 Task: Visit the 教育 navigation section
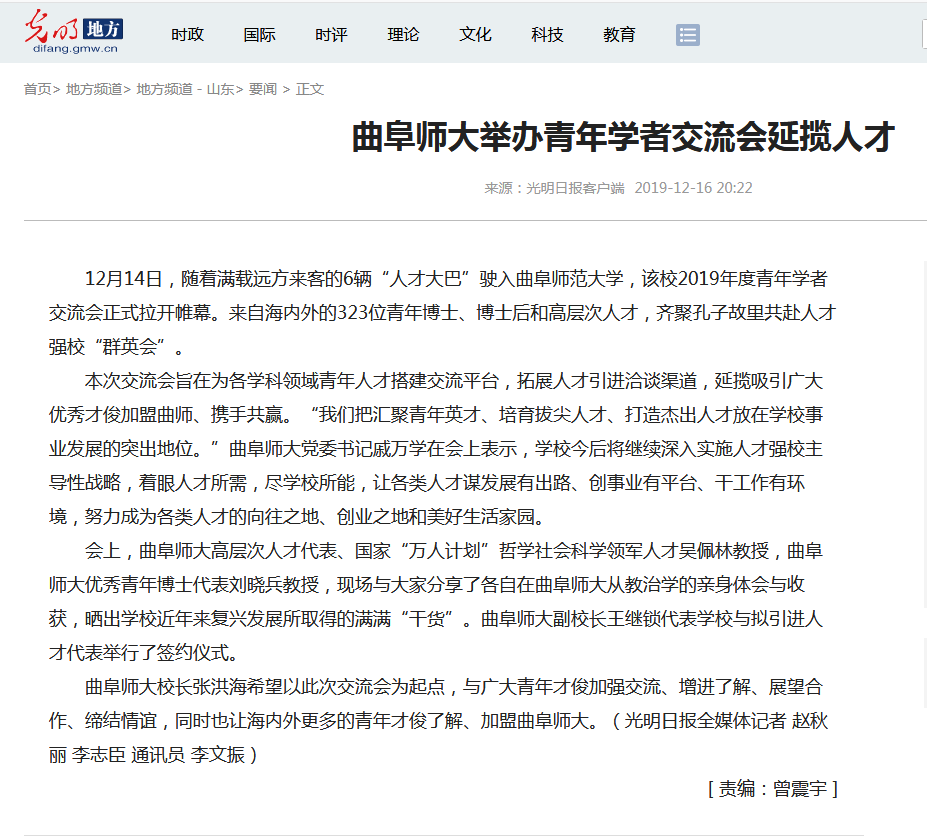tap(619, 35)
